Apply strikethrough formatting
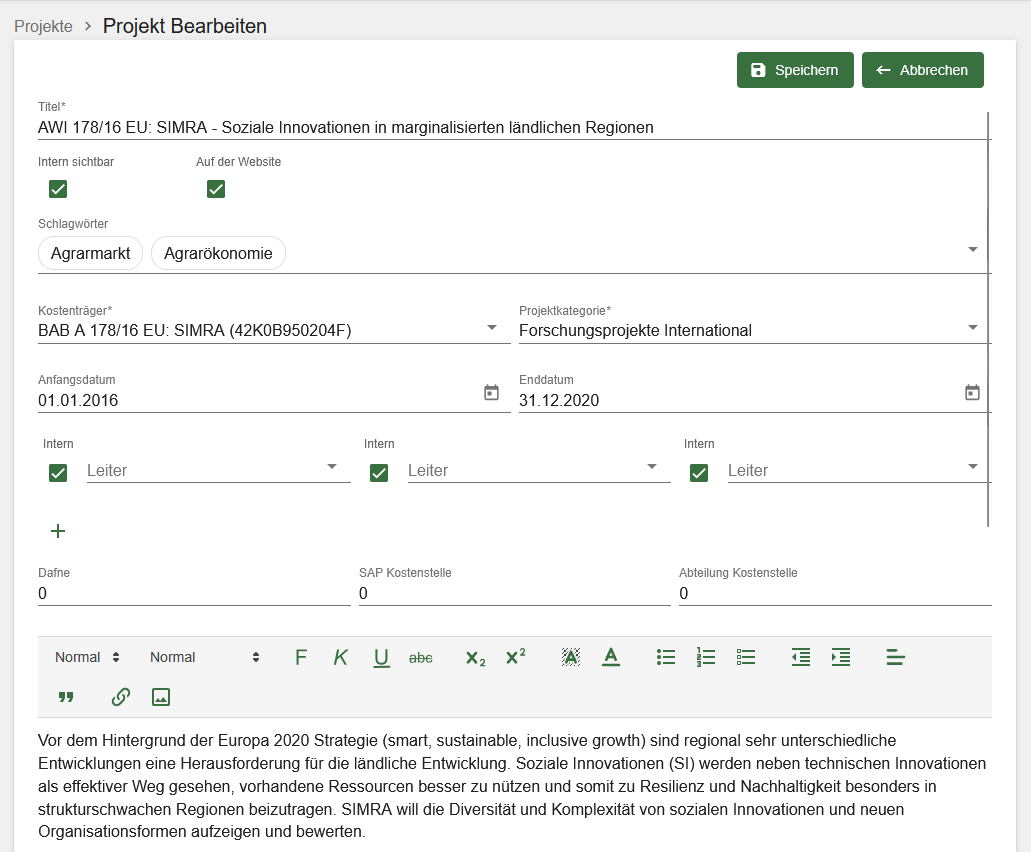This screenshot has height=852, width=1031. pos(421,657)
